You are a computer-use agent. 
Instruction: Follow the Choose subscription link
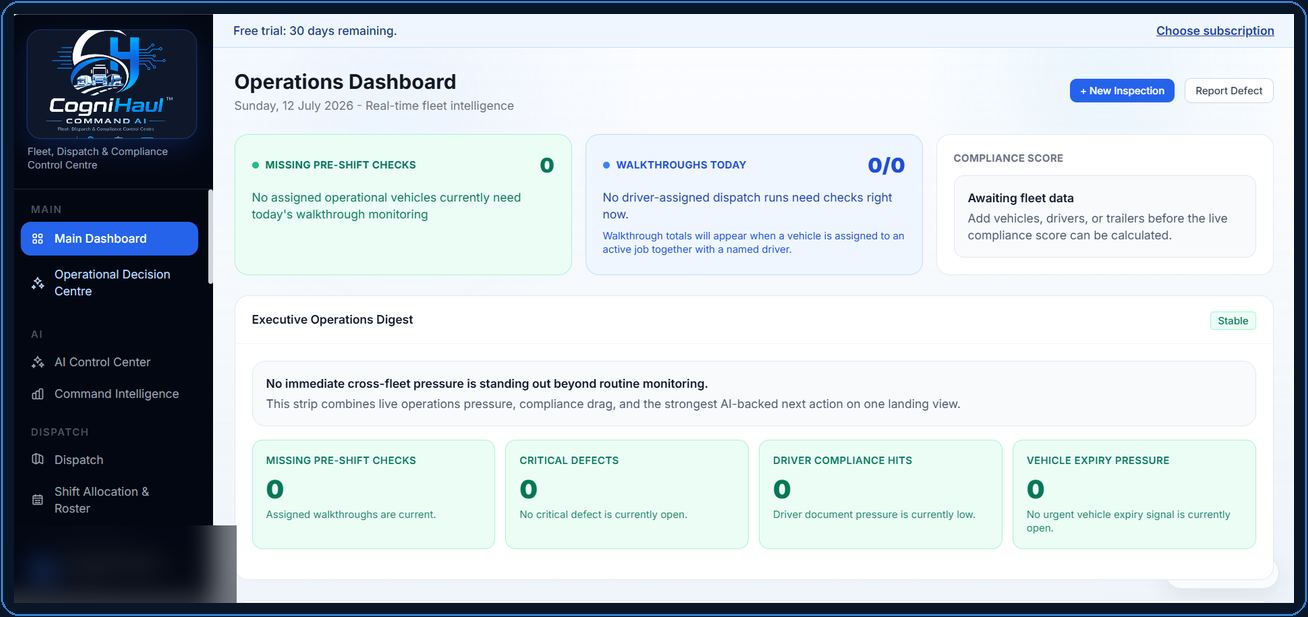click(x=1215, y=31)
